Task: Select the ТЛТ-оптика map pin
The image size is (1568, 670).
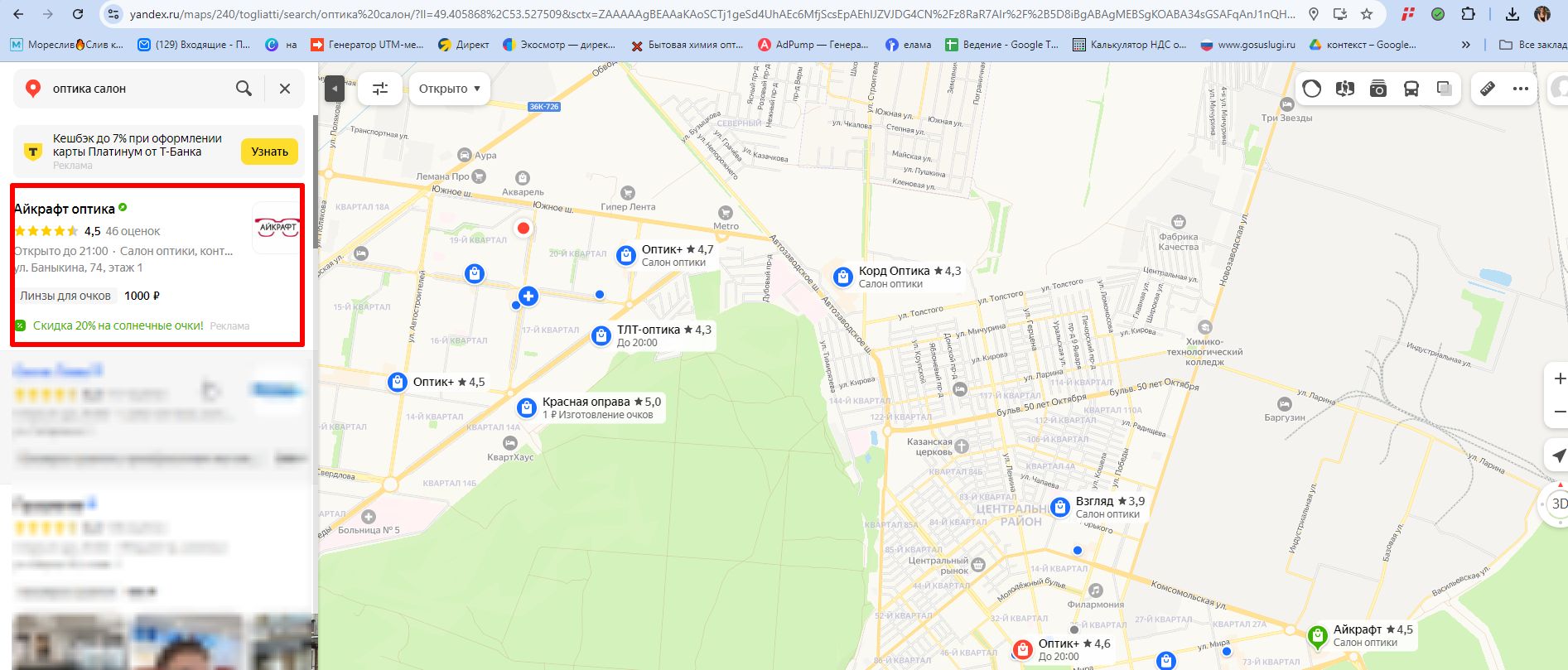Action: click(x=601, y=335)
